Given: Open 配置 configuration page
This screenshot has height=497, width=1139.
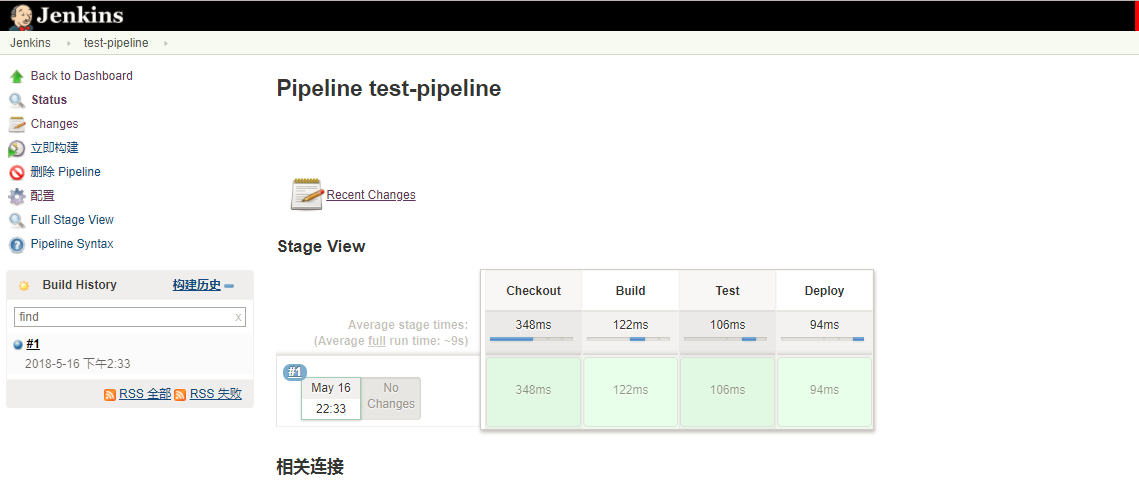Looking at the screenshot, I should 43,195.
